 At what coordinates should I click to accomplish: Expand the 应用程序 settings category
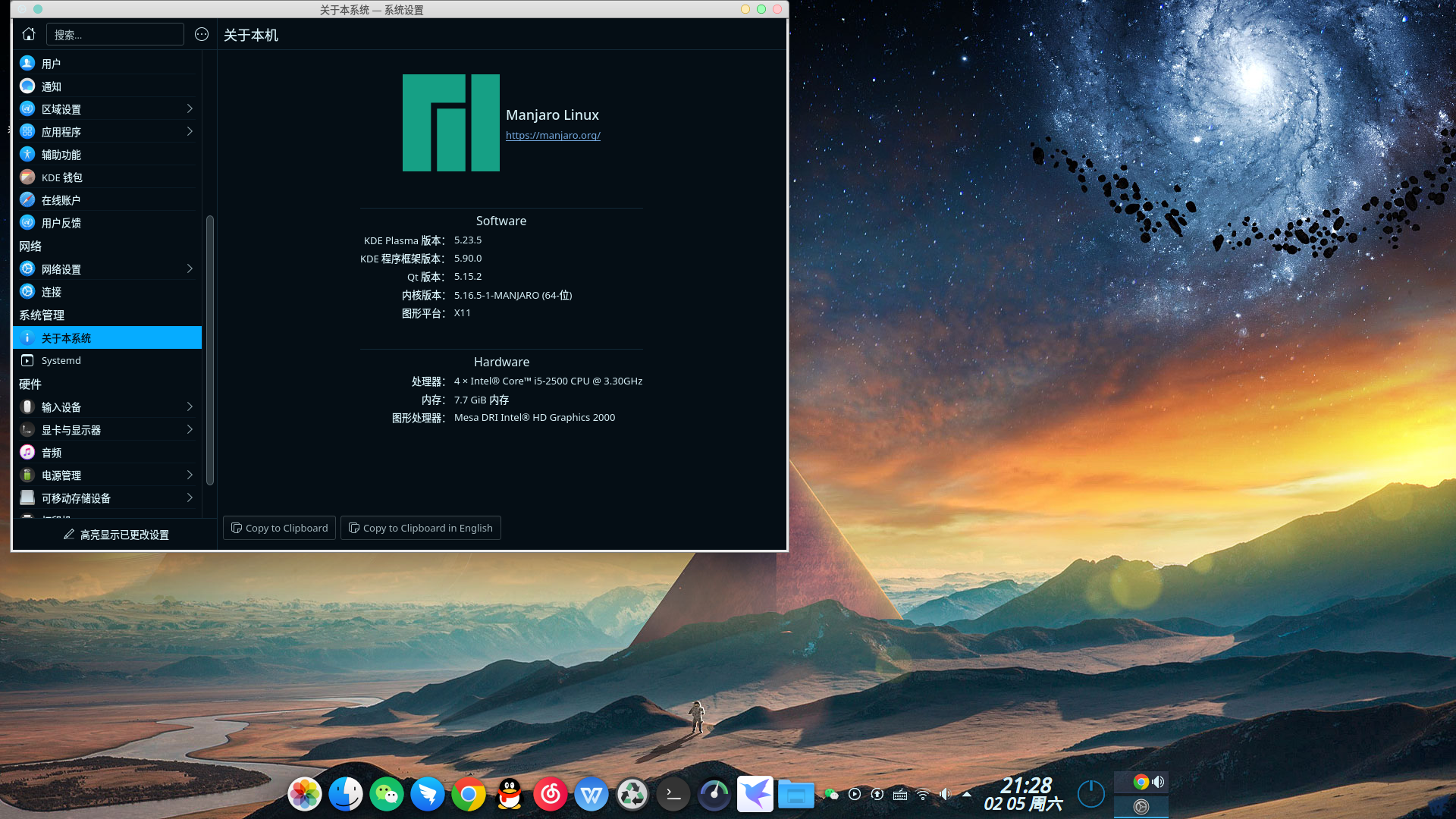190,131
